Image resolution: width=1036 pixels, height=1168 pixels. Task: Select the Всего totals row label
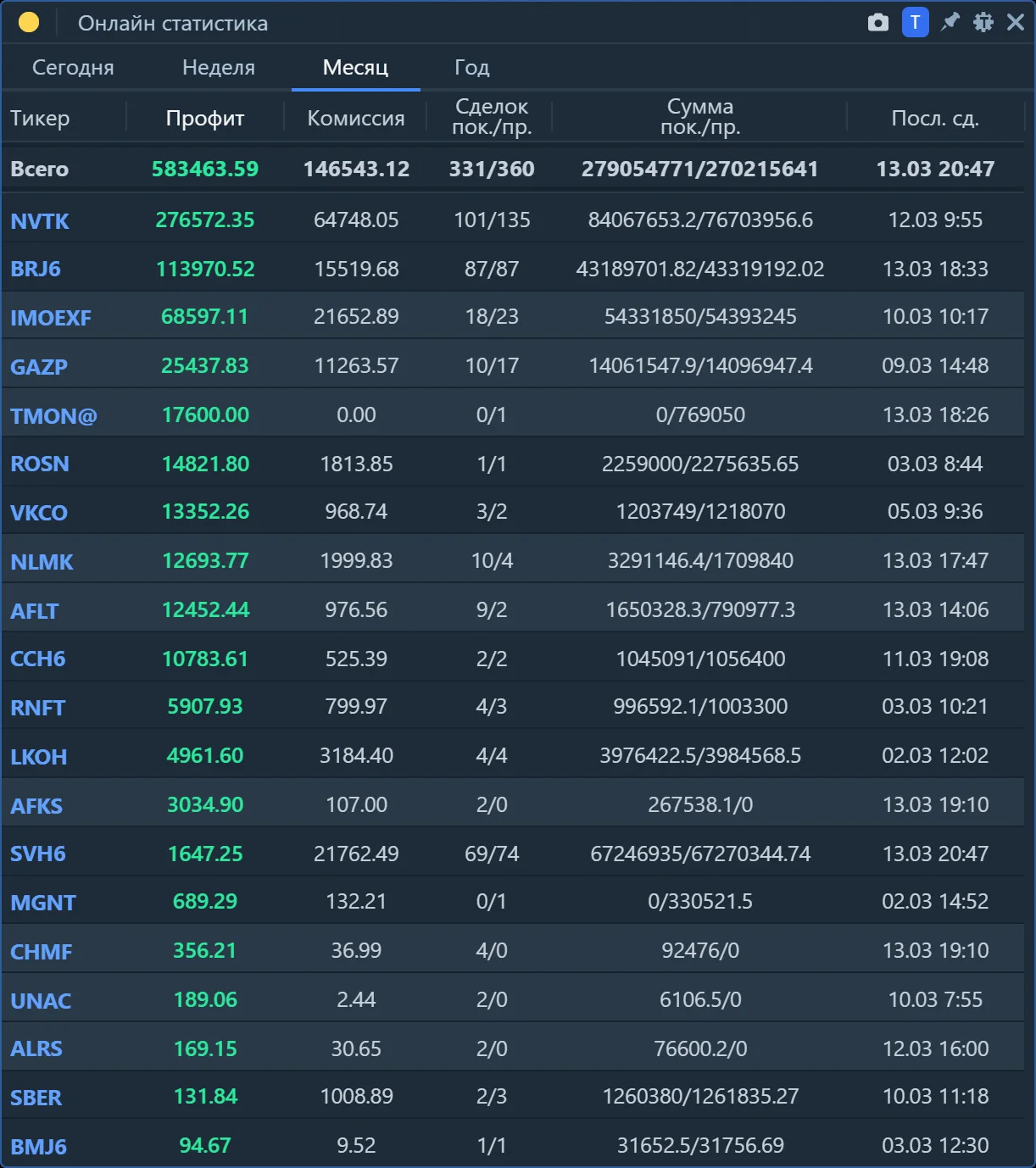pos(39,169)
